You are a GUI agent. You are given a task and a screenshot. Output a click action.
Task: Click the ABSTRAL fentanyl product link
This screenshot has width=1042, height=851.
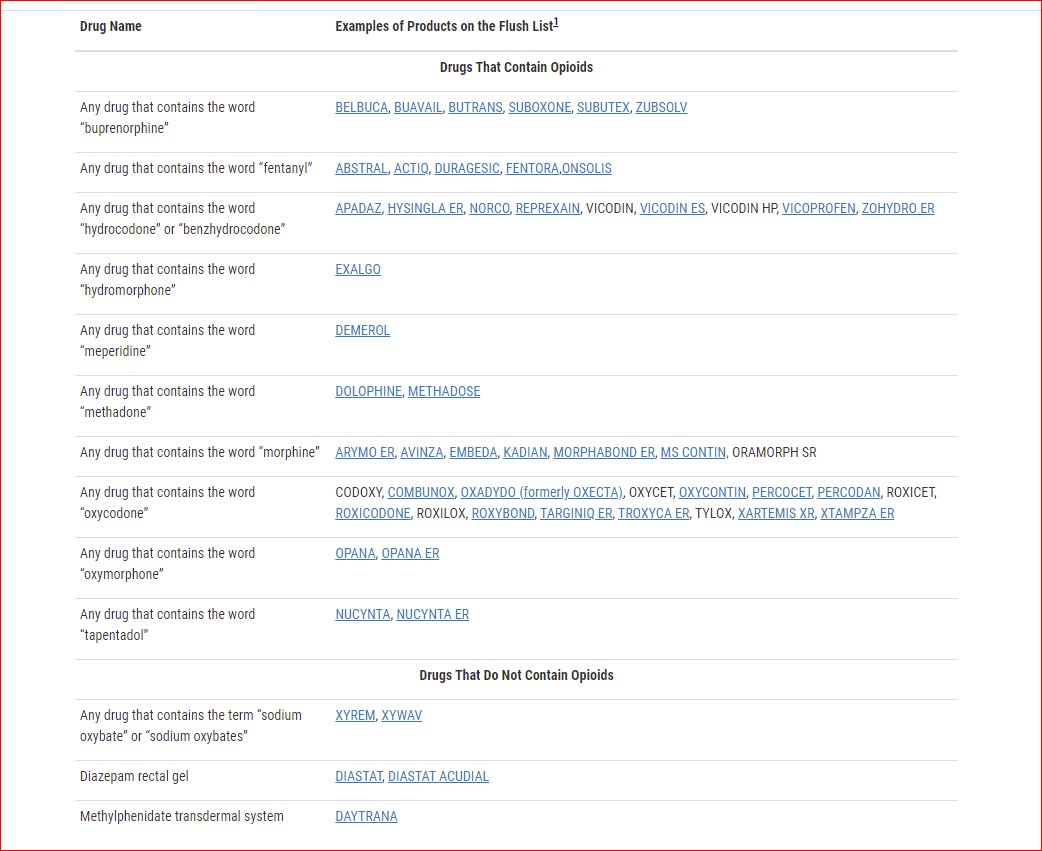362,169
